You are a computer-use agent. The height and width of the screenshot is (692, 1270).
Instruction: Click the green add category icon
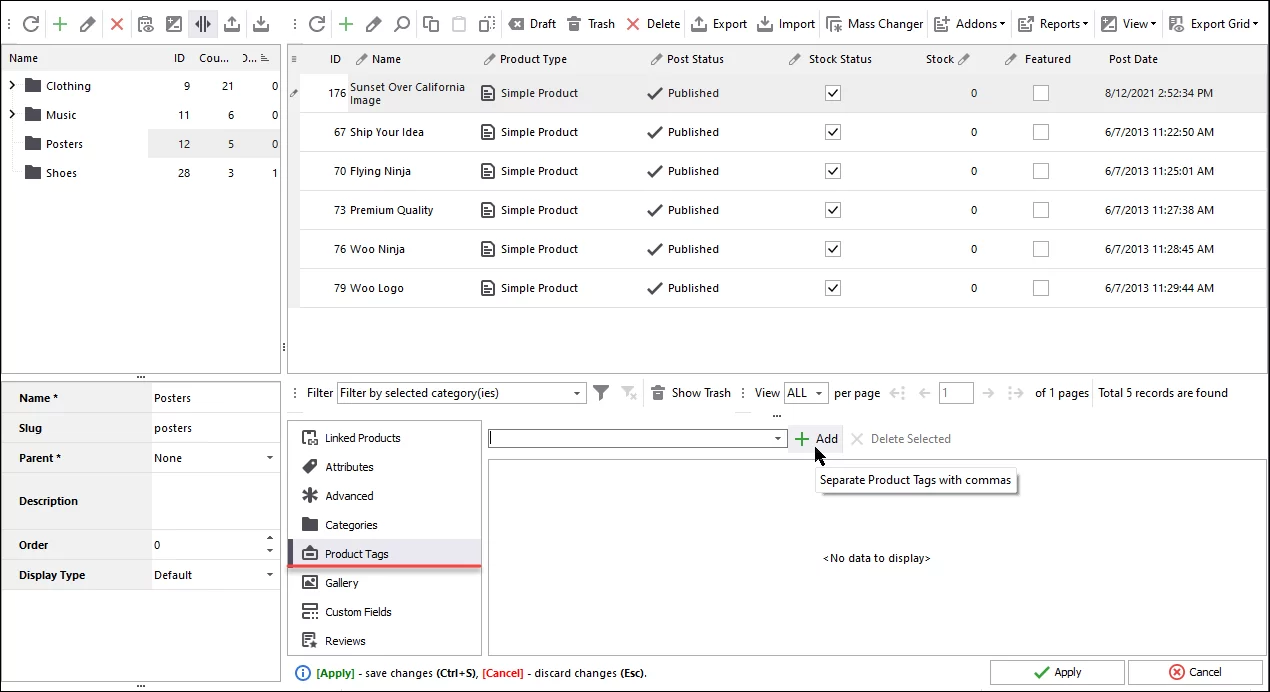60,24
